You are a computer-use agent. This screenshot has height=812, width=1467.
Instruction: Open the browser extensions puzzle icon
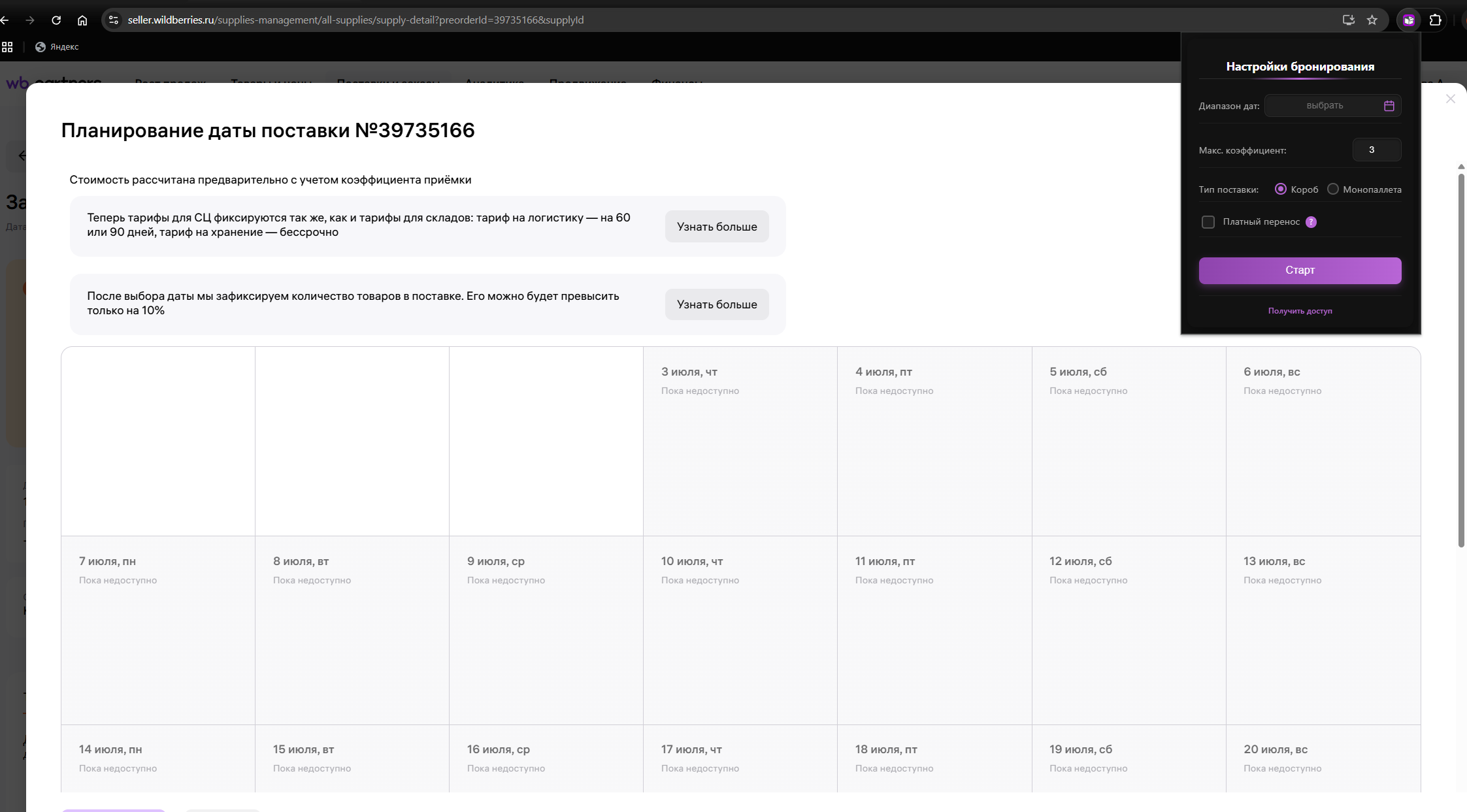click(x=1436, y=20)
